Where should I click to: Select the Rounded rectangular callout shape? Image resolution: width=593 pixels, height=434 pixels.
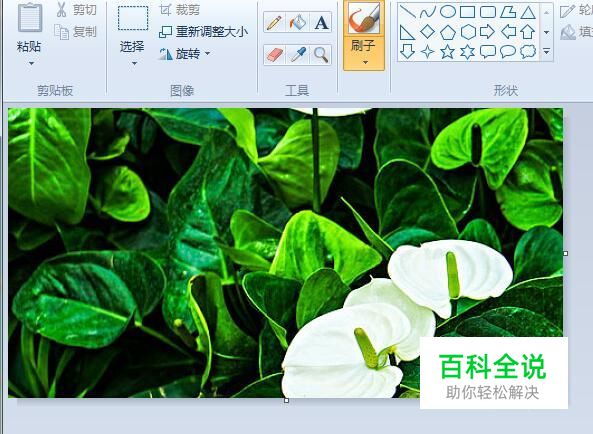point(488,51)
